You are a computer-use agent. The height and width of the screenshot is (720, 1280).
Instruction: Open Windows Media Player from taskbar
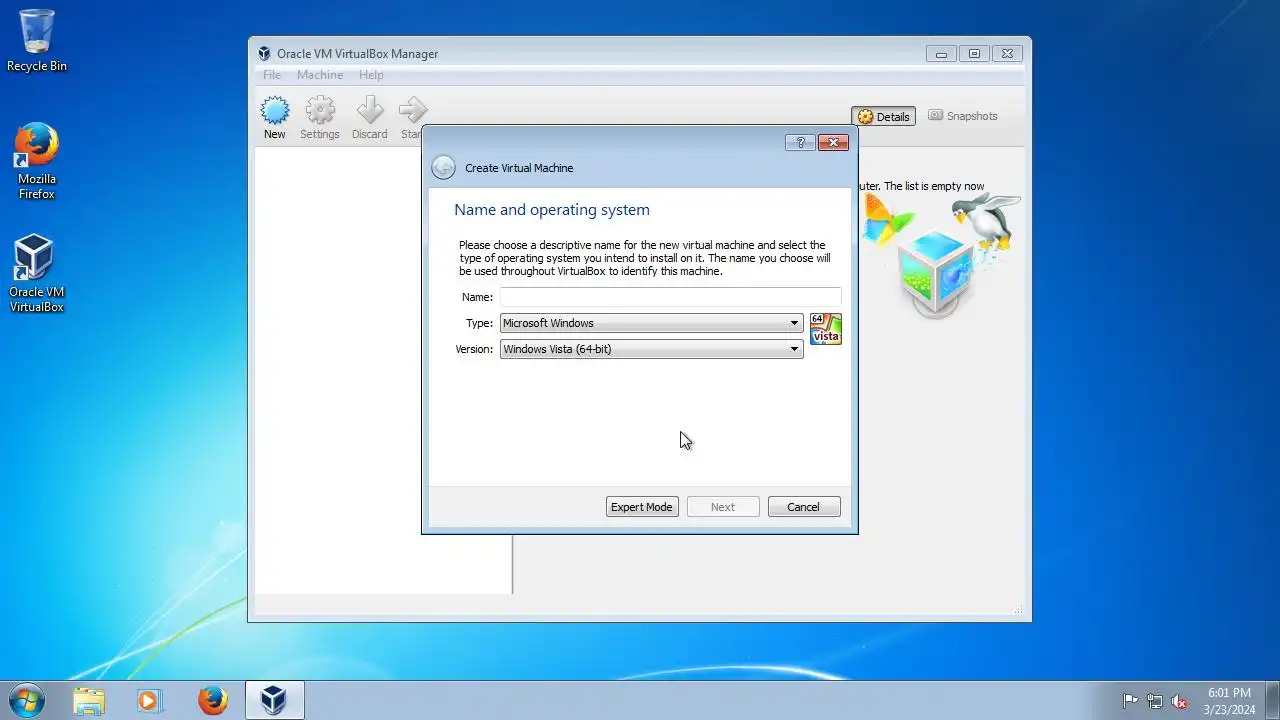150,700
